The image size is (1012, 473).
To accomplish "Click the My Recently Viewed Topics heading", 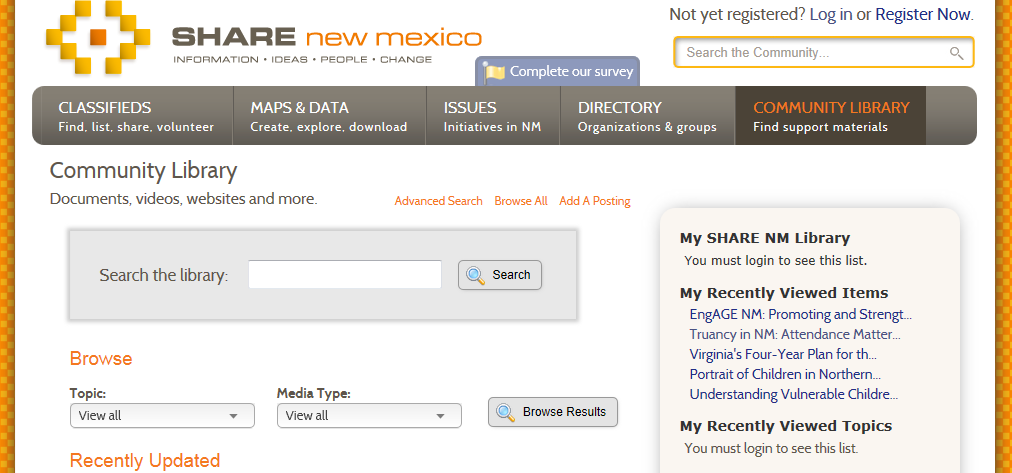I will [x=785, y=426].
